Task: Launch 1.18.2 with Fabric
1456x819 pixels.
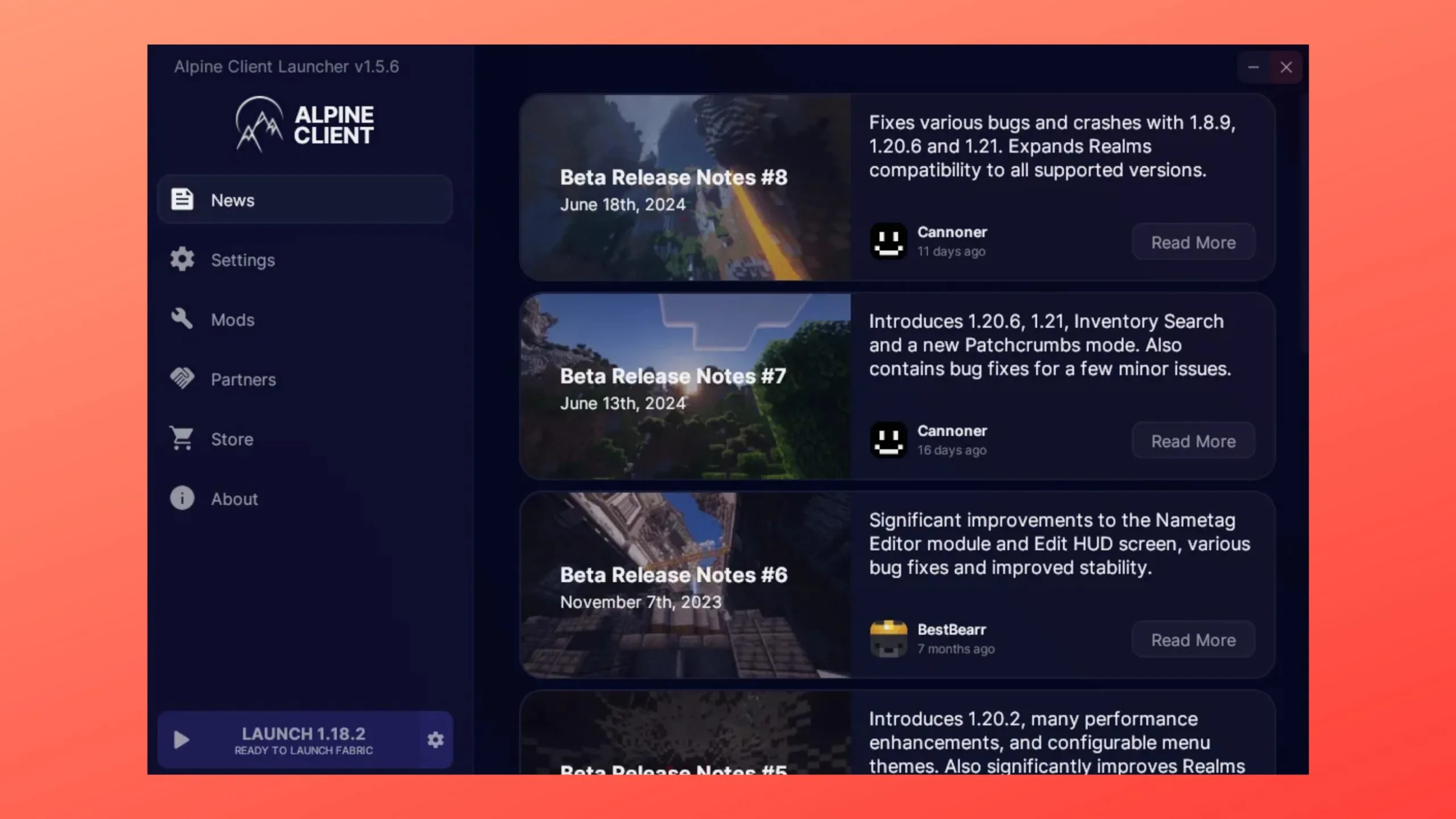Action: coord(289,740)
